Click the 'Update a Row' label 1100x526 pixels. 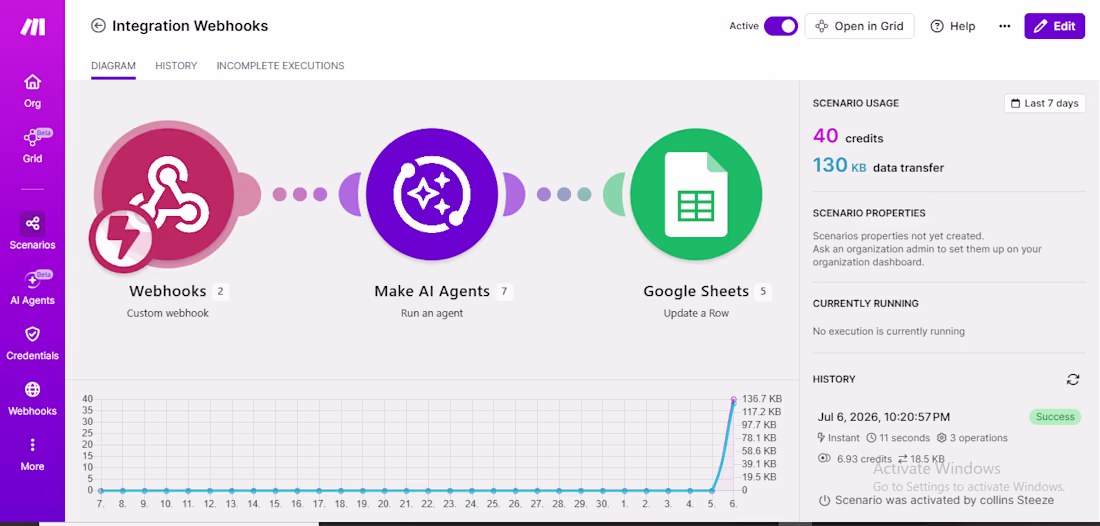(x=696, y=313)
